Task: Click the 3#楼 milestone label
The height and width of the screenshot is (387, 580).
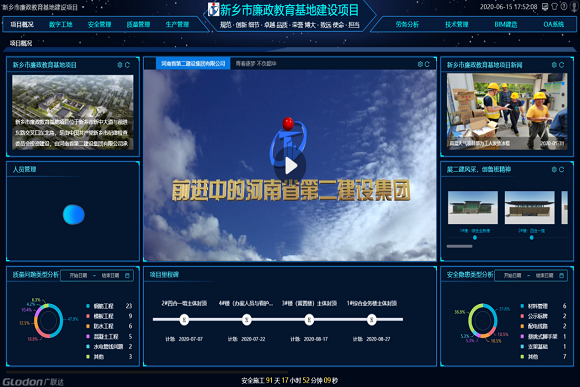Action: click(x=309, y=303)
